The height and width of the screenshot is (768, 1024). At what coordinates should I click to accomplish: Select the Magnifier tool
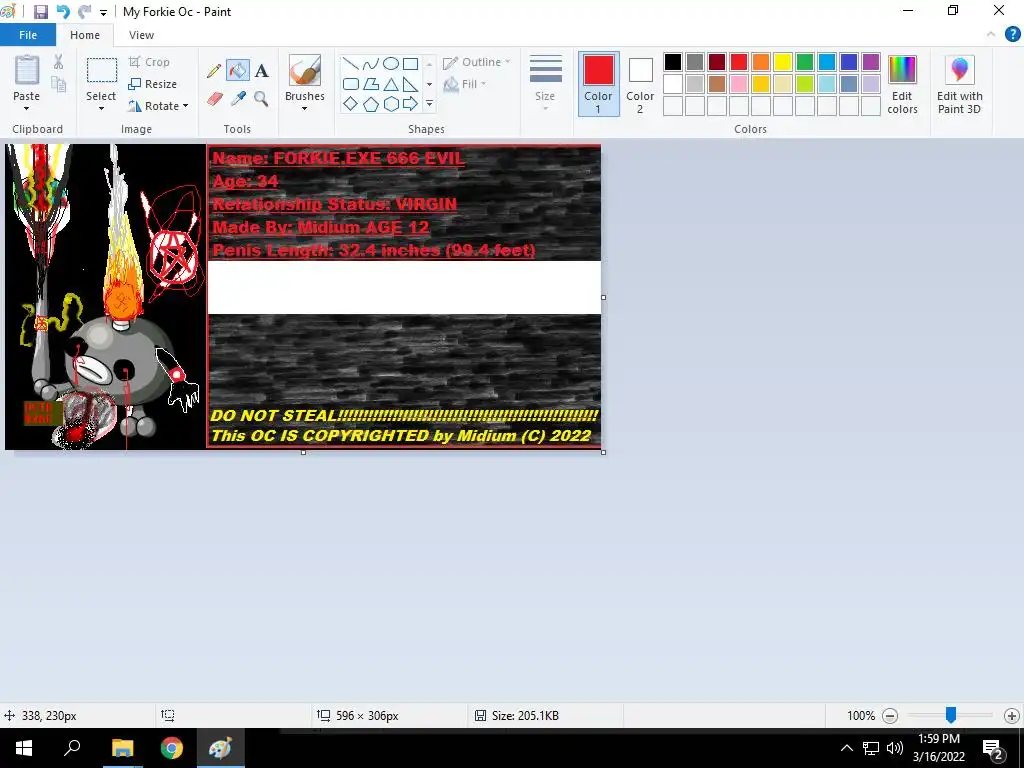(261, 99)
